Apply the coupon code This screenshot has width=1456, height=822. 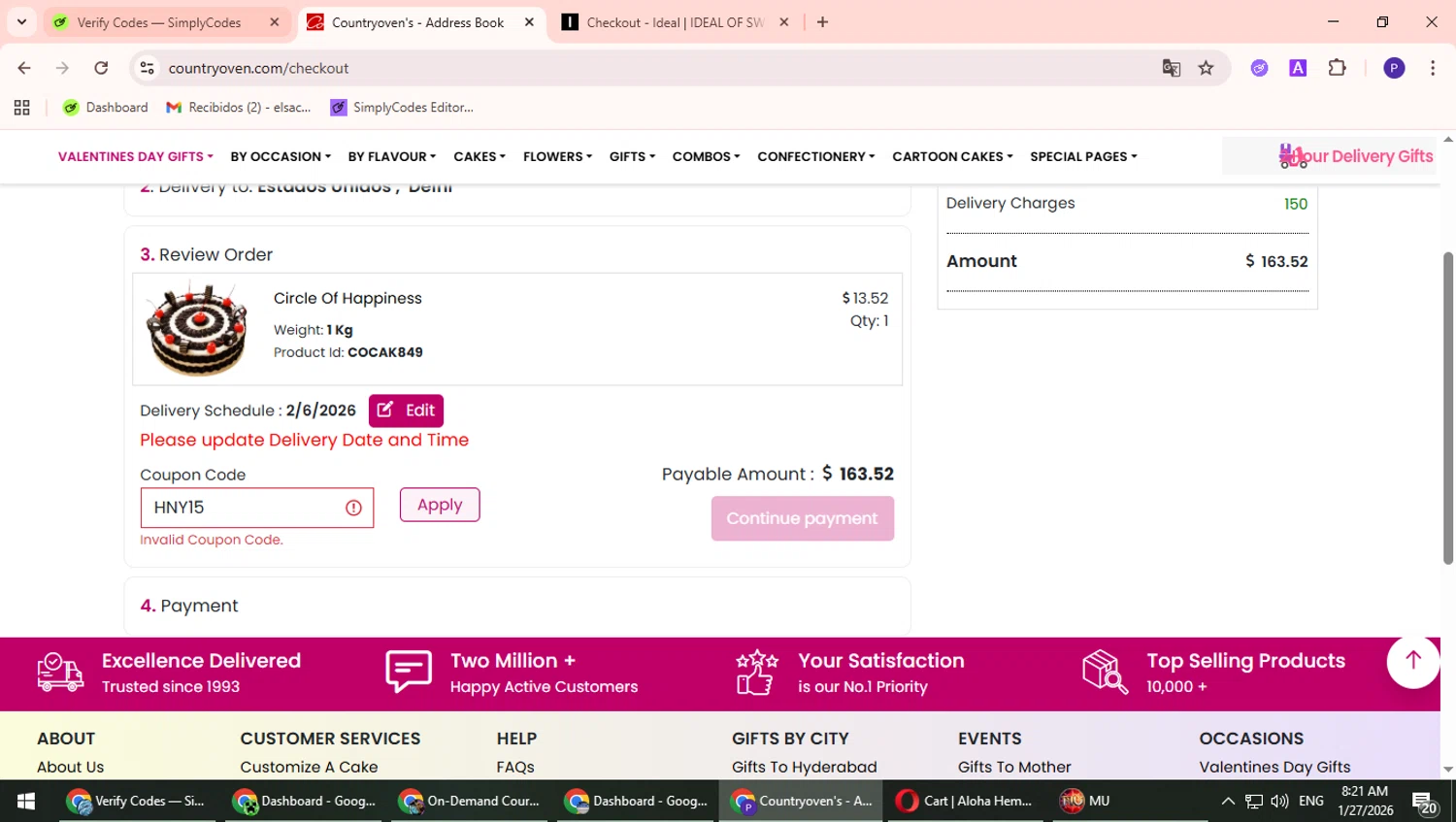coord(440,505)
